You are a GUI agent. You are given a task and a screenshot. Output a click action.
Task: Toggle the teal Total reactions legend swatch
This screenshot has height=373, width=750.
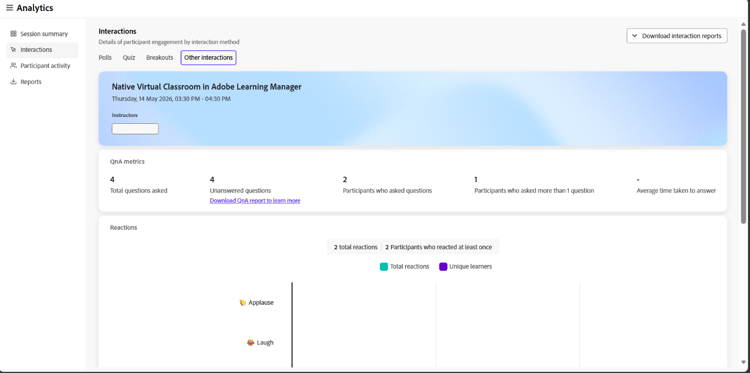coord(384,266)
